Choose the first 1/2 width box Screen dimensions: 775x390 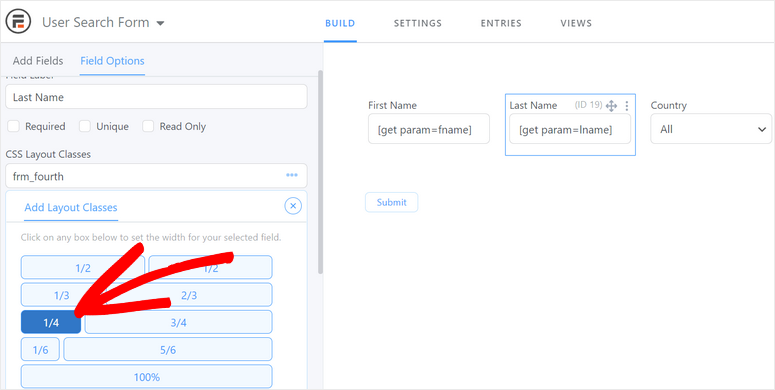83,267
